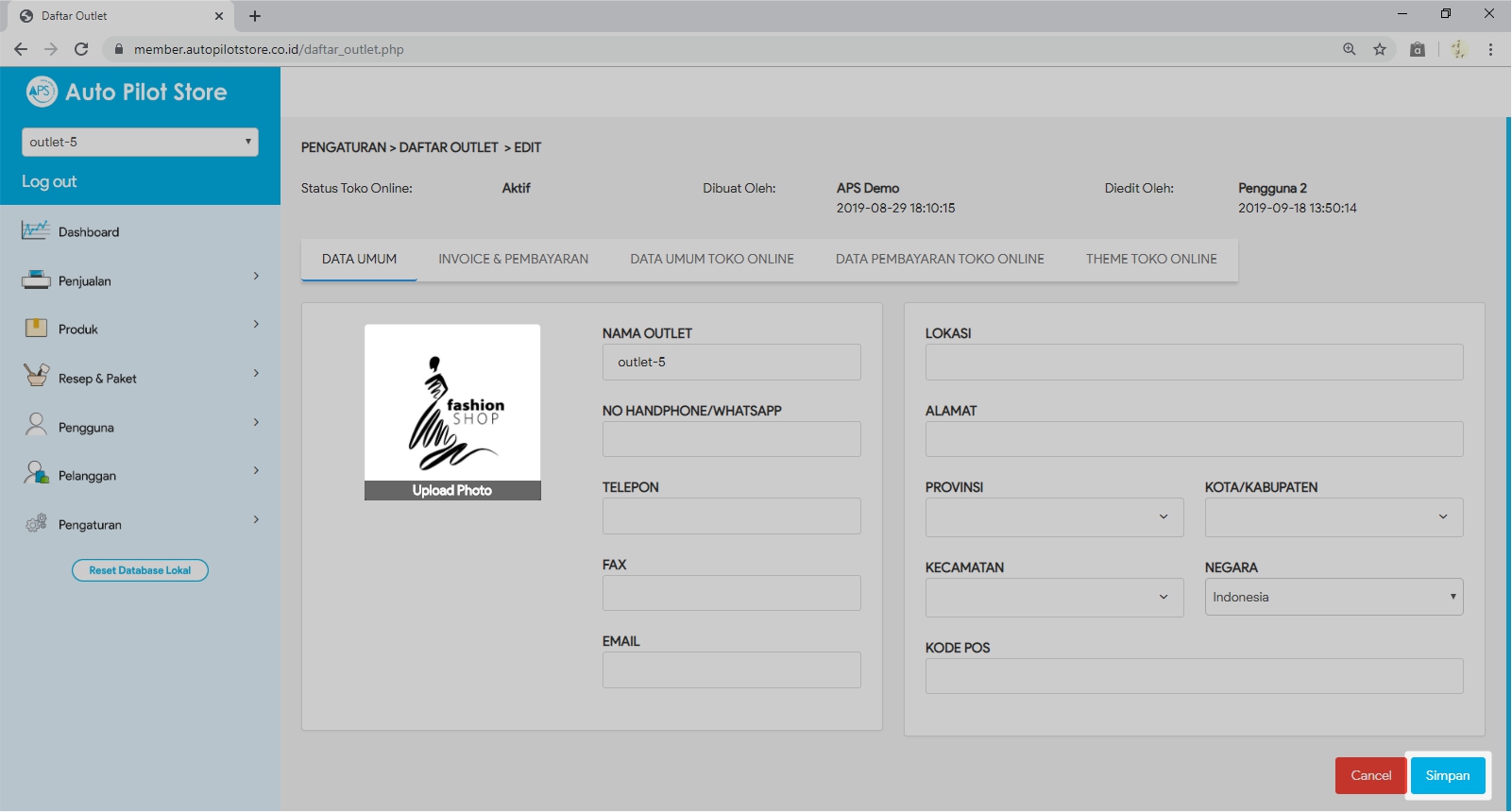1512x812 pixels.
Task: Bookmark this page with the star icon
Action: tap(1380, 49)
